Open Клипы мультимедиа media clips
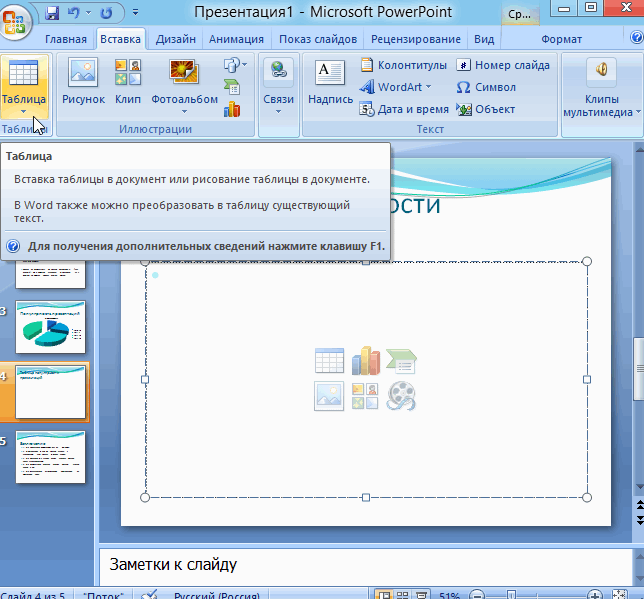Viewport: 644px width, 599px height. (601, 88)
